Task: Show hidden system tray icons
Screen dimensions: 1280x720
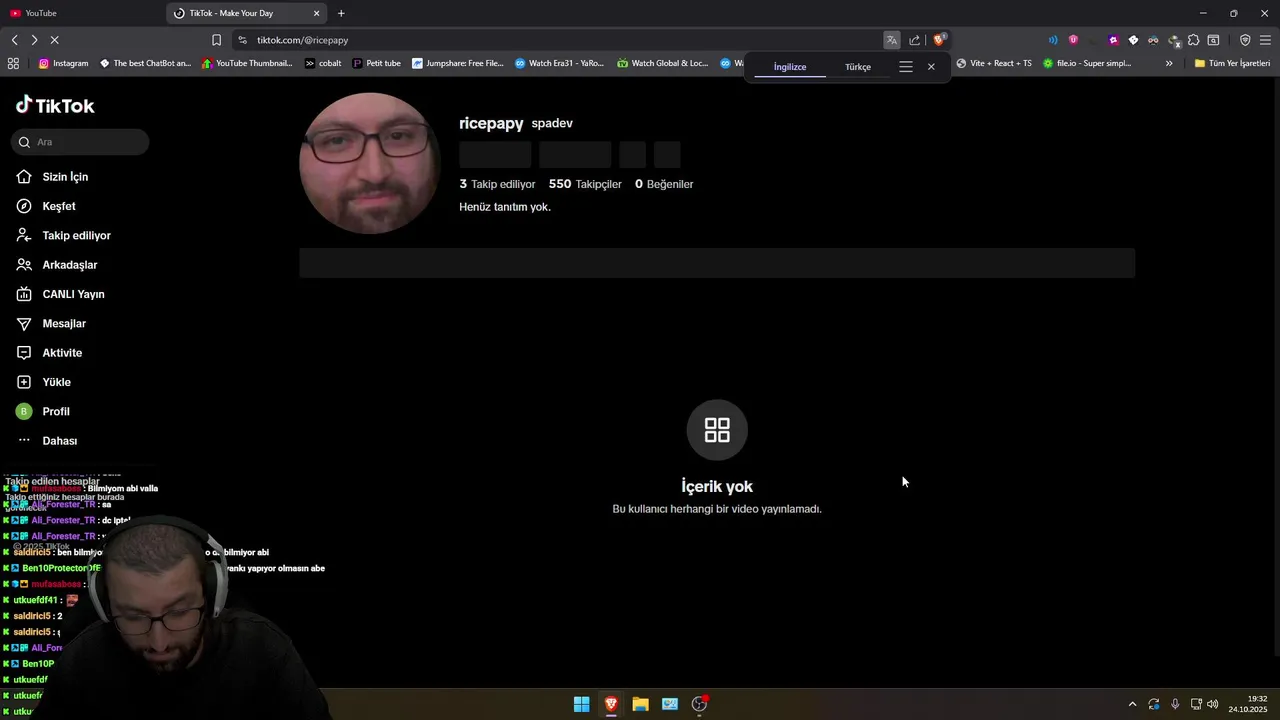Action: (x=1132, y=704)
